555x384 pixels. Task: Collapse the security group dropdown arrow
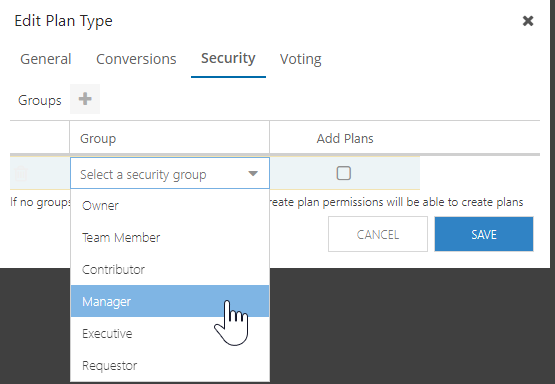[253, 173]
